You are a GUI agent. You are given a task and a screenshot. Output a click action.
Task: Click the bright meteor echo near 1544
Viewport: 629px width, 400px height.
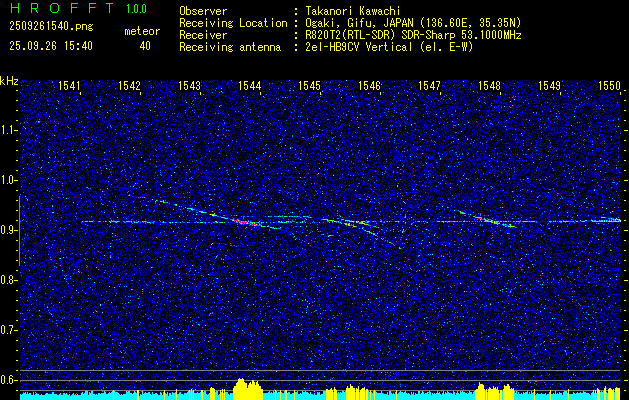[x=247, y=222]
